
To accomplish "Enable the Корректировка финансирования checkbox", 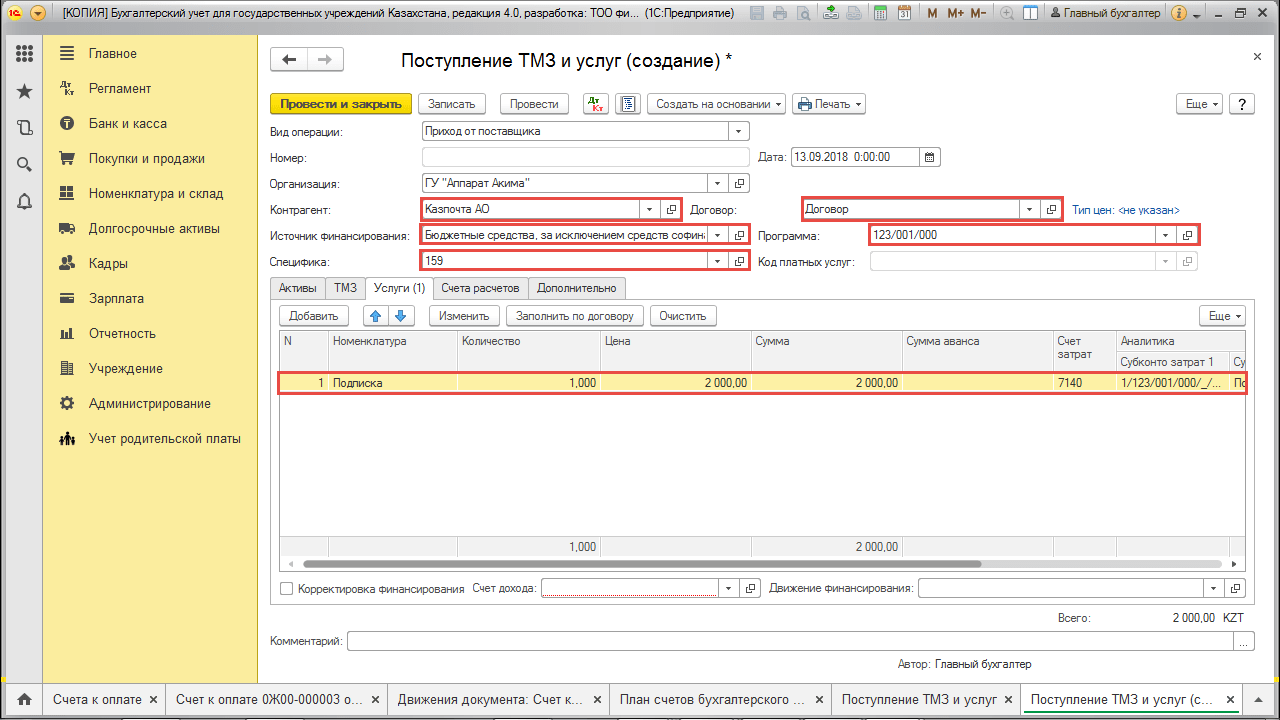I will pyautogui.click(x=286, y=588).
